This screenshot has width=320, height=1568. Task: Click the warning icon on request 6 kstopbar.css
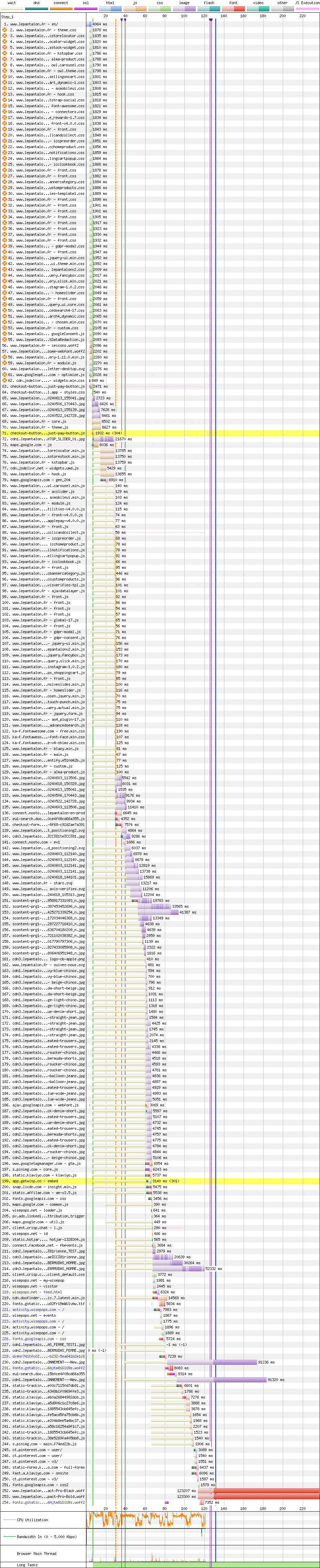[5, 54]
